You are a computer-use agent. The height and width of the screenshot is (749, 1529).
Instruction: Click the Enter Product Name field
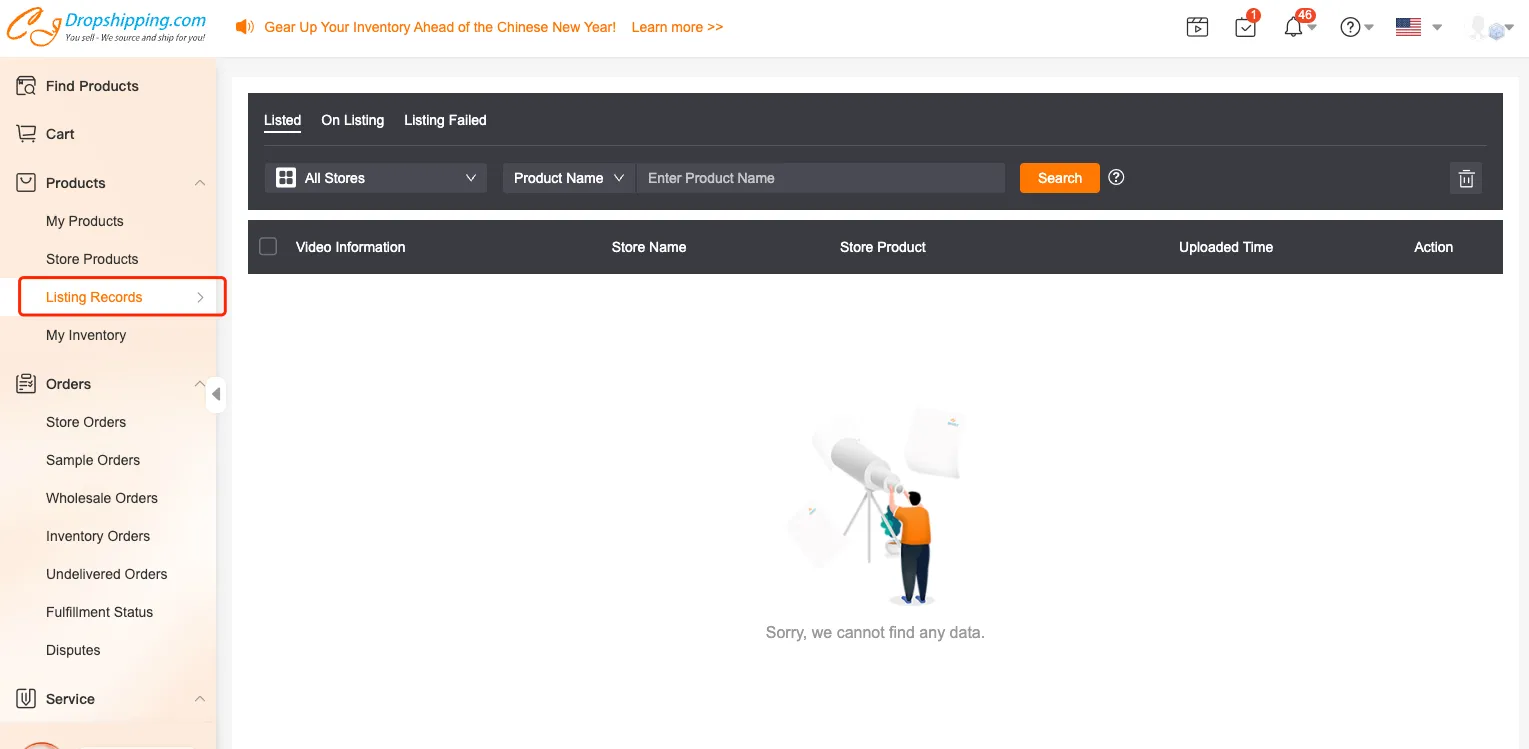820,178
